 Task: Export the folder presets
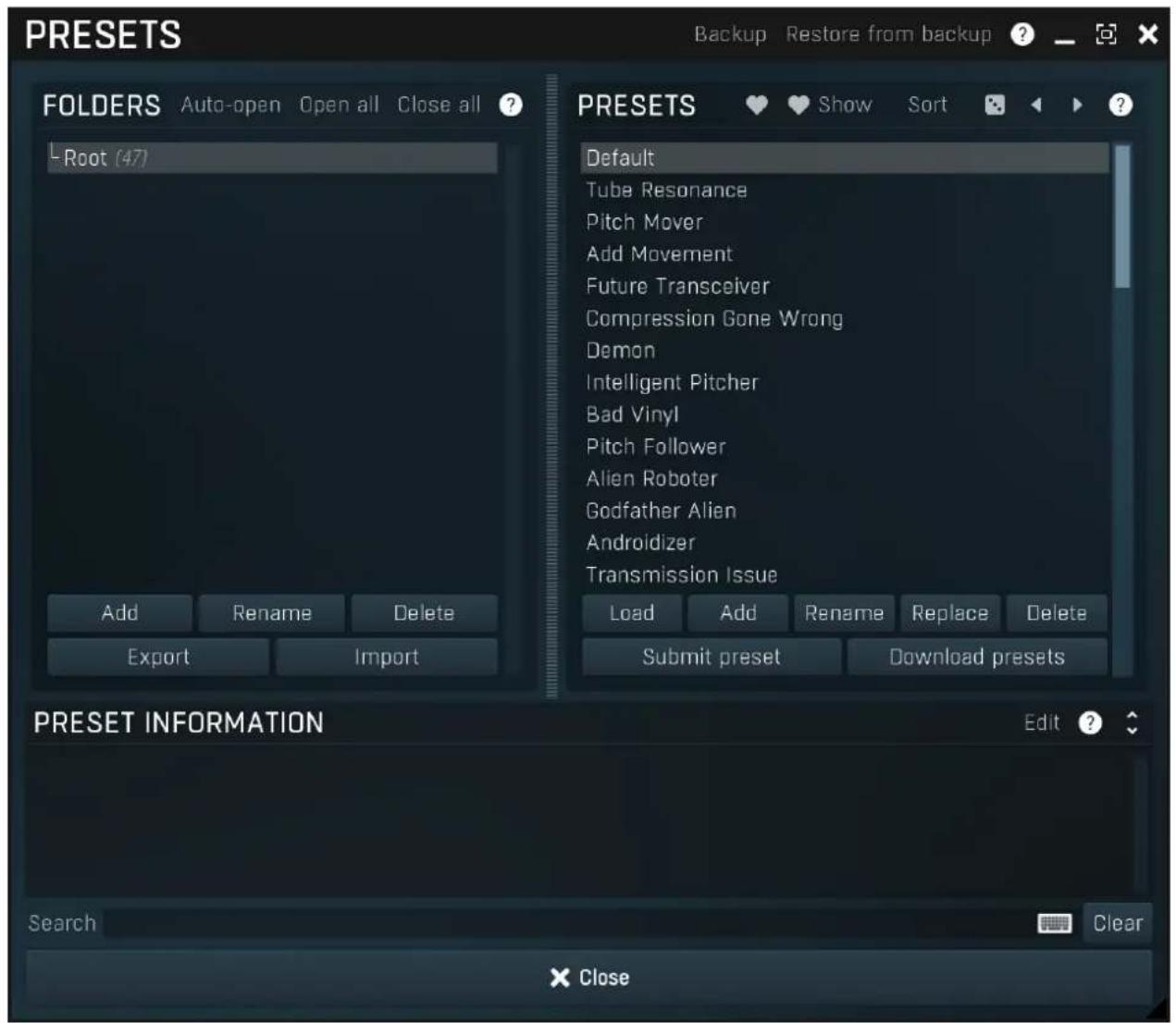pyautogui.click(x=158, y=657)
